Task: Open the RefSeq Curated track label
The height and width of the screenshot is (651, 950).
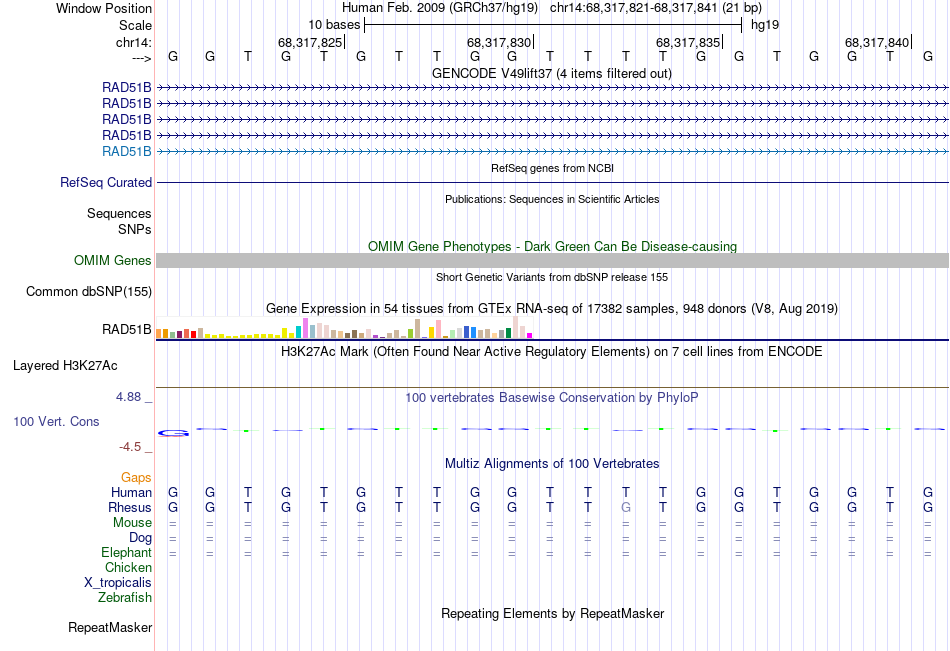Action: point(106,182)
